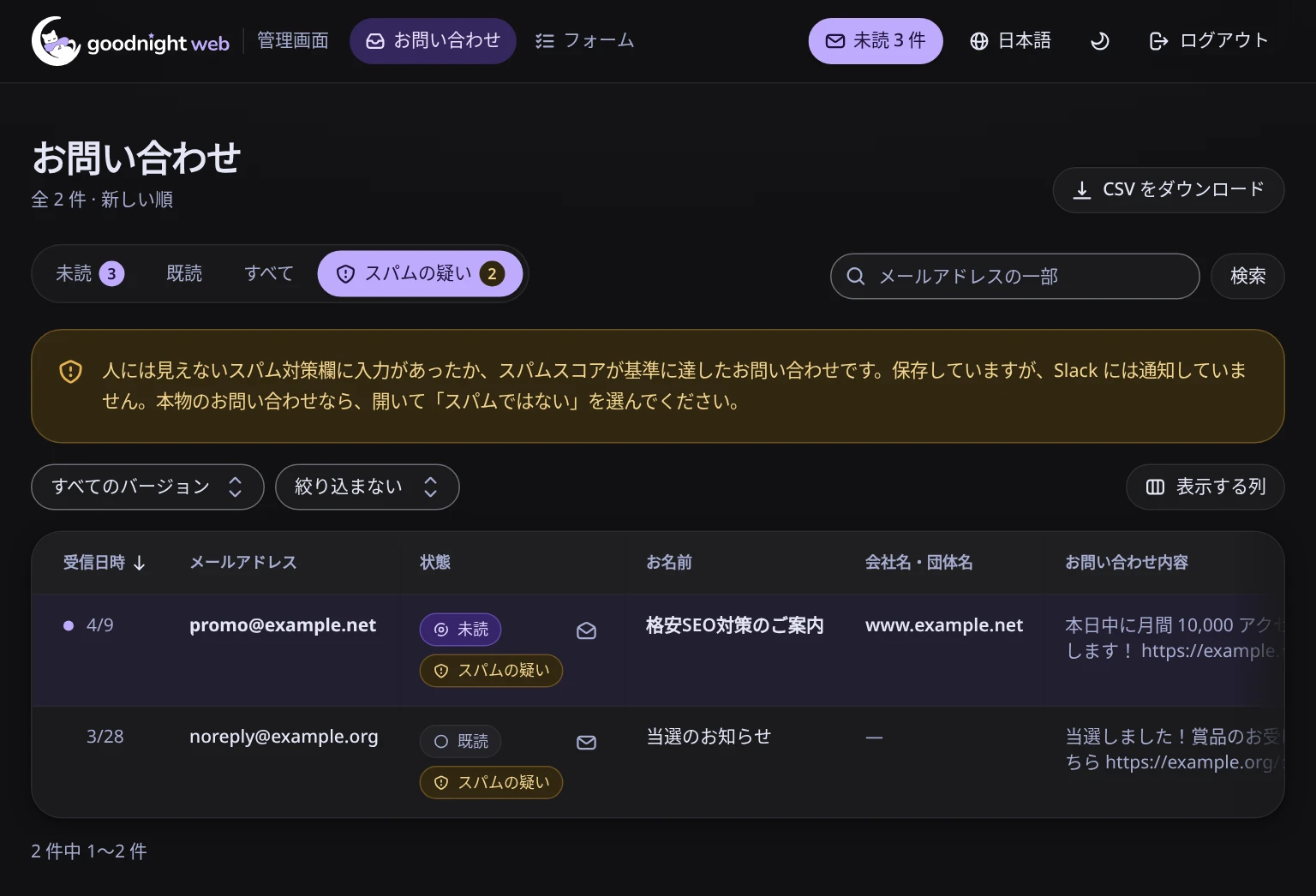Click www.example.net company cell
Screen dimensions: 1316x896
944,625
